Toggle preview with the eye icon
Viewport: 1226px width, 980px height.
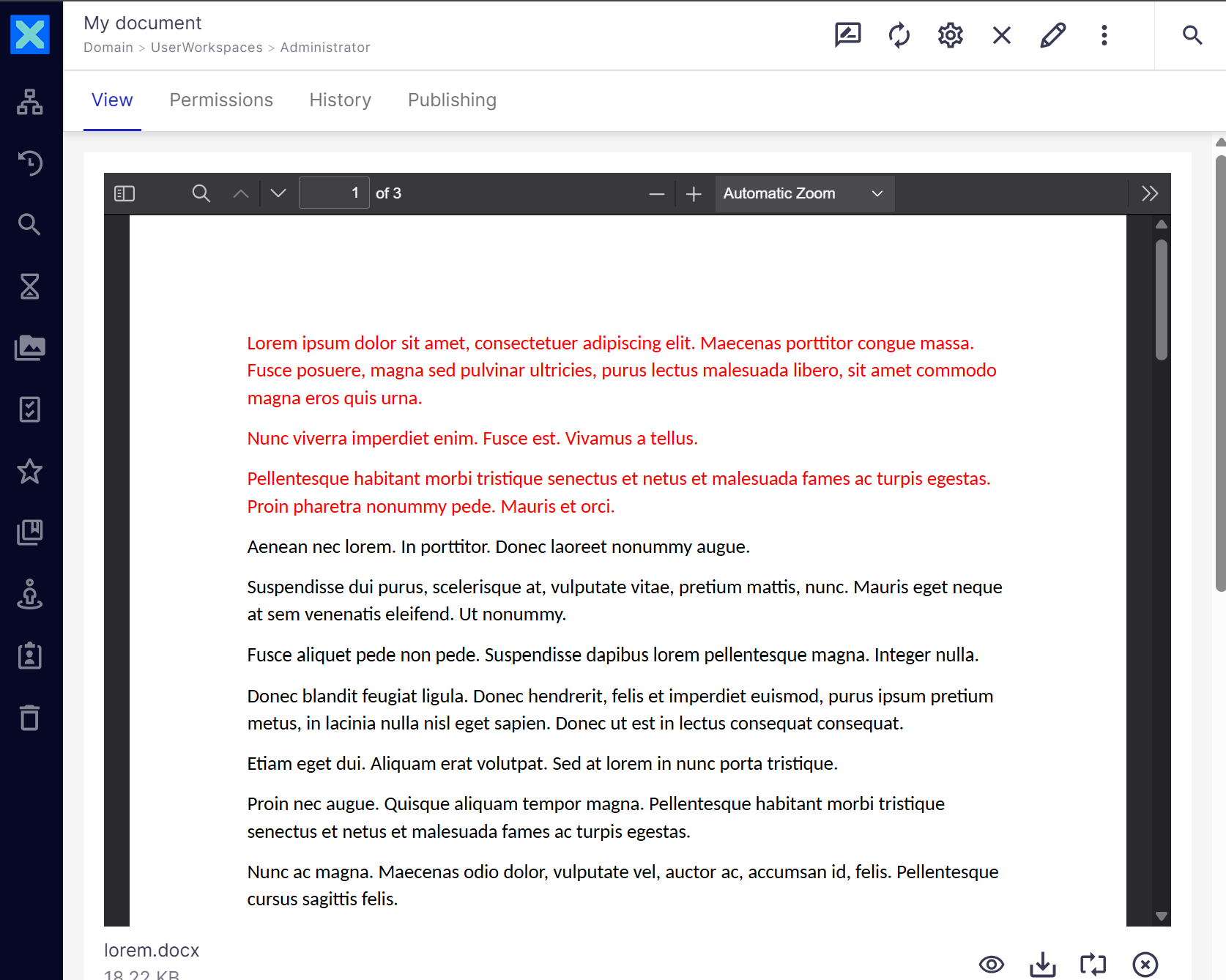(x=991, y=965)
